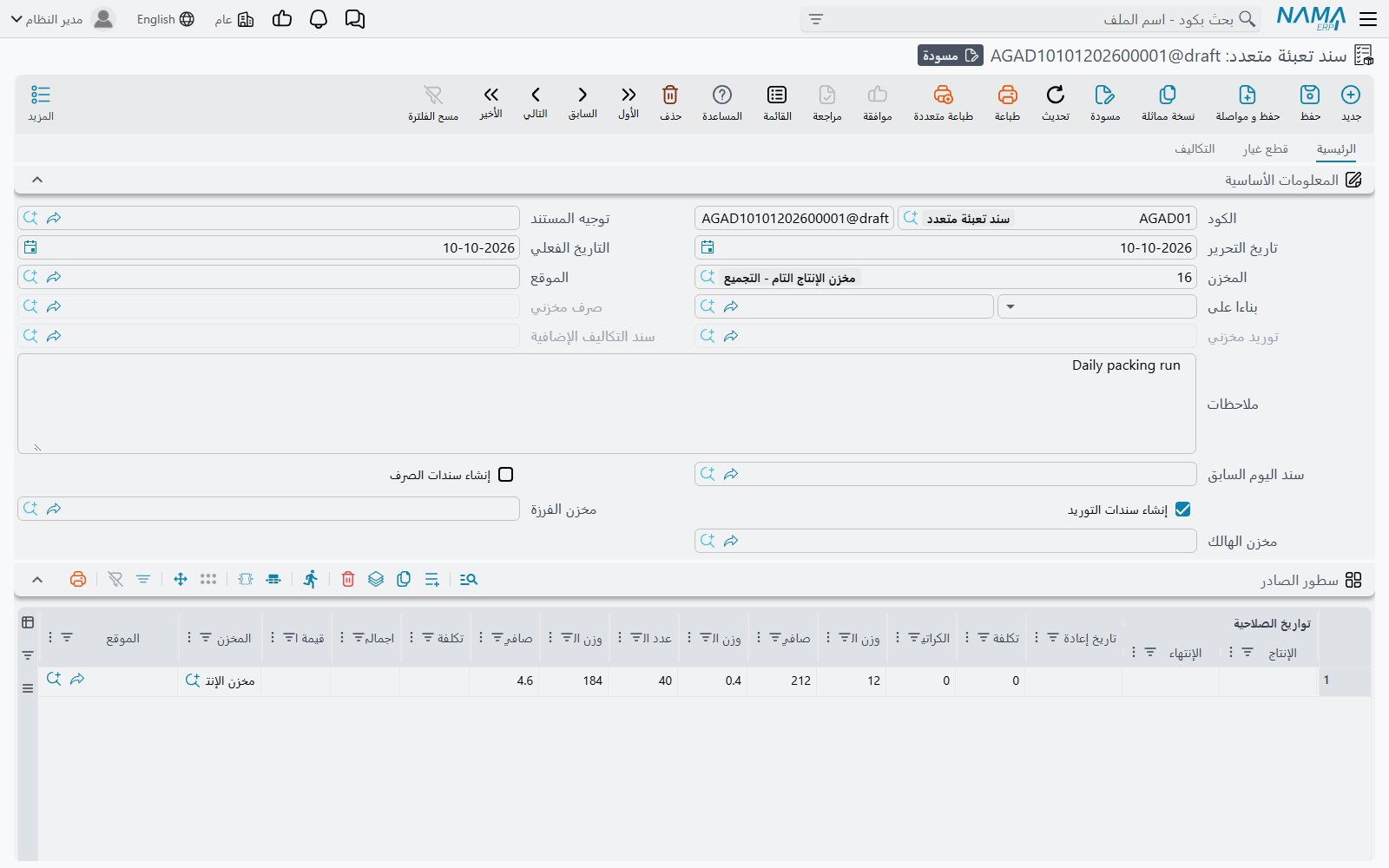Click into the ملاحظات notes text area
This screenshot has width=1389, height=868.
click(x=607, y=404)
